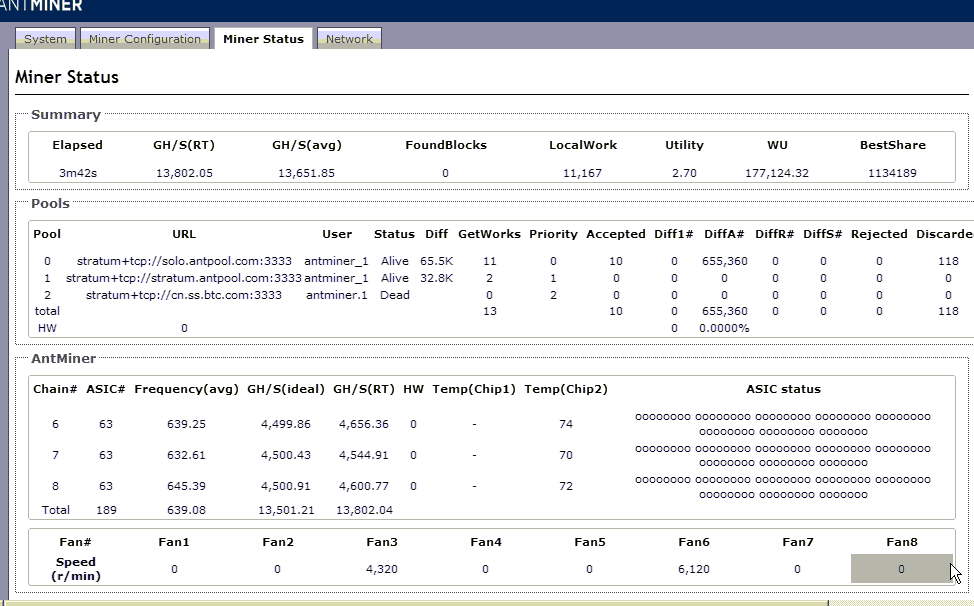974x606 pixels.
Task: Open the System tab
Action: 45,38
